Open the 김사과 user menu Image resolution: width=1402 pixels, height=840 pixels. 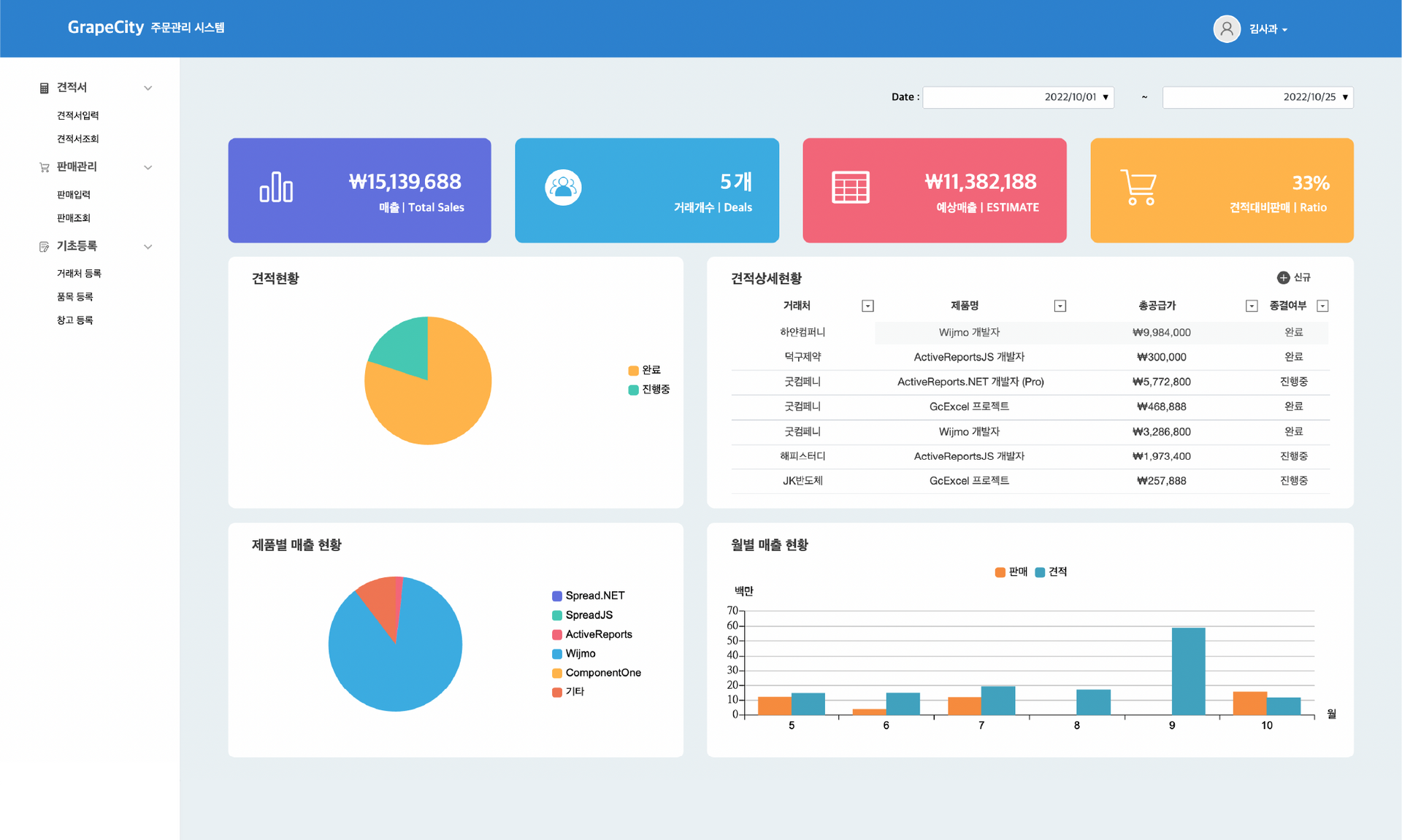(1268, 29)
